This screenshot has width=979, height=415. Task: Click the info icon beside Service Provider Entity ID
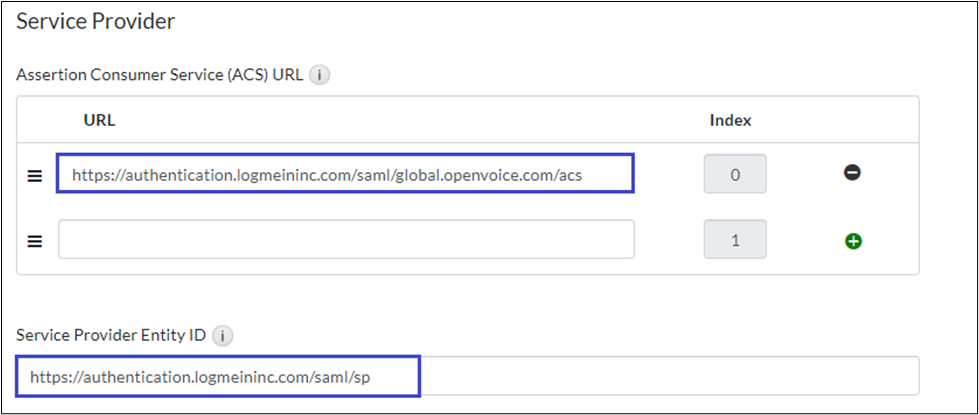coord(223,336)
